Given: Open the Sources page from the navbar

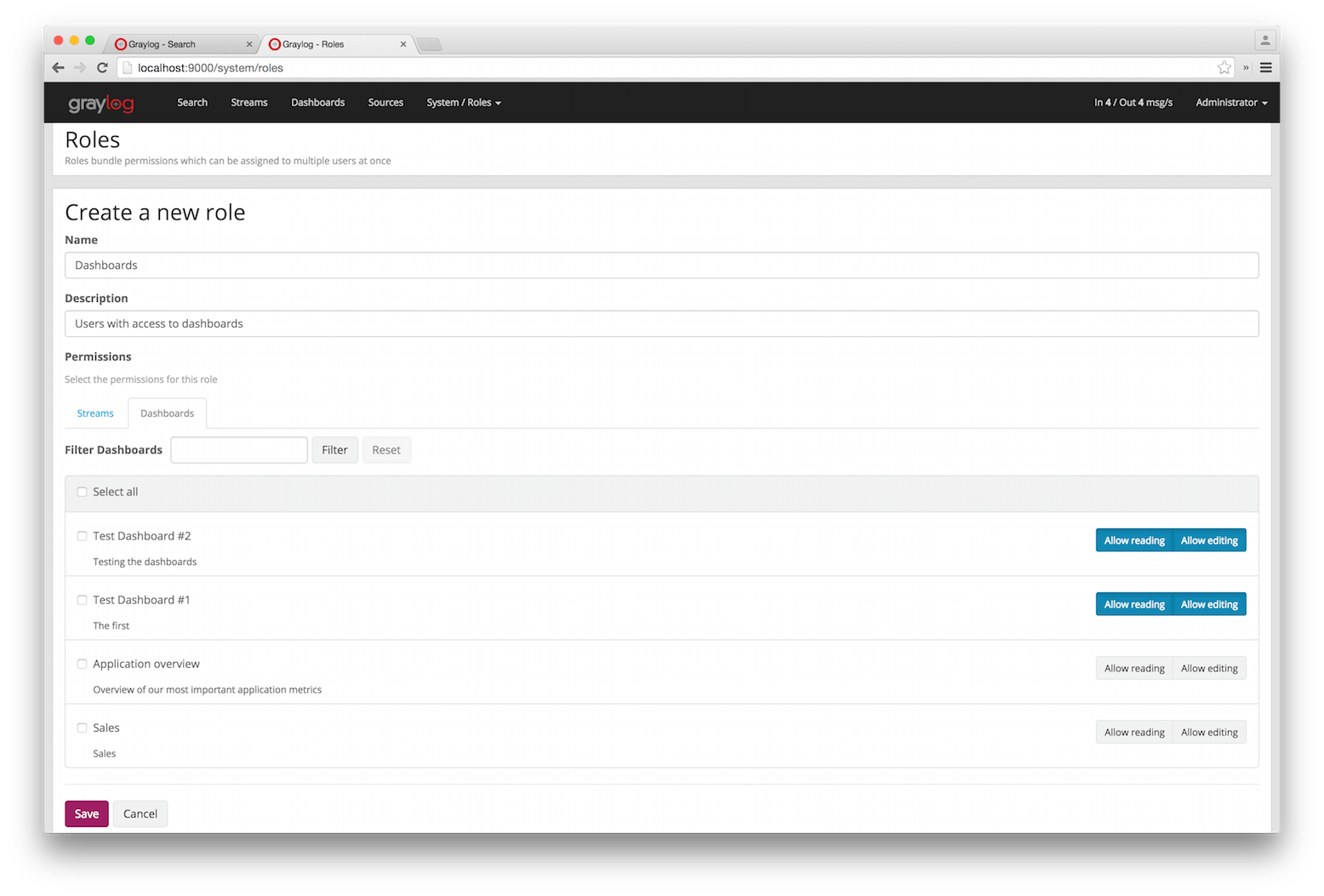Looking at the screenshot, I should [x=385, y=102].
